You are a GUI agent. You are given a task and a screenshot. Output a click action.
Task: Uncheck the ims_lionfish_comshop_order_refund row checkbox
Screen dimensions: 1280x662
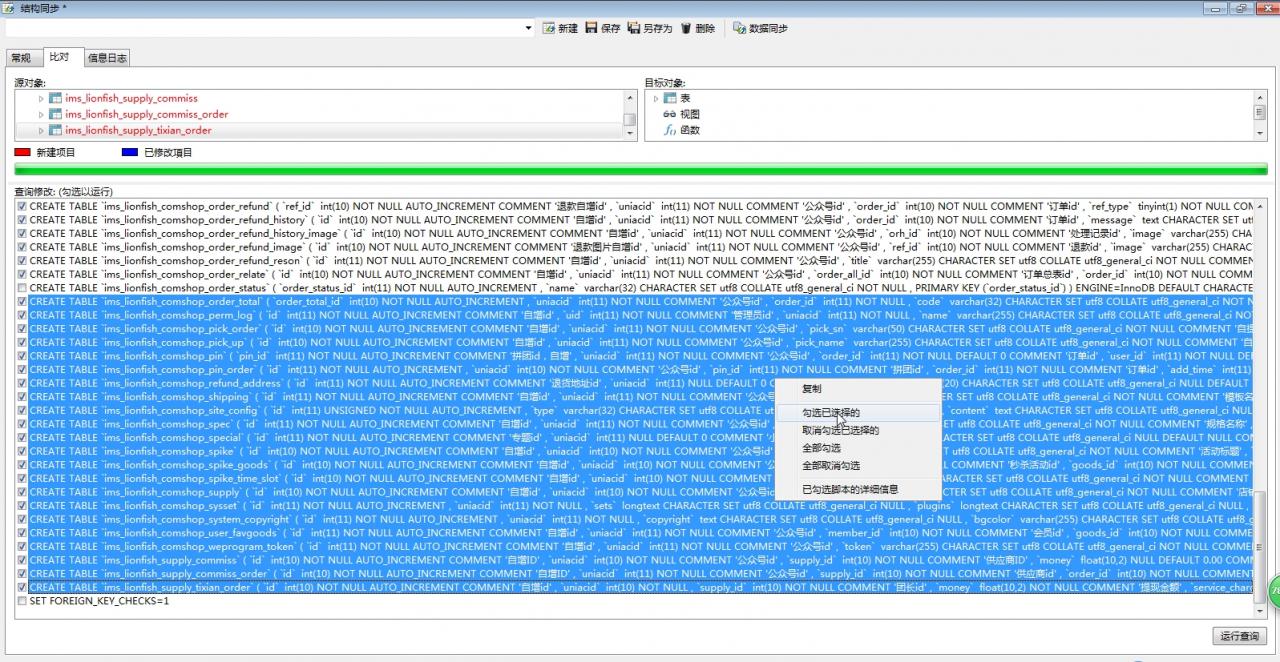(x=22, y=206)
